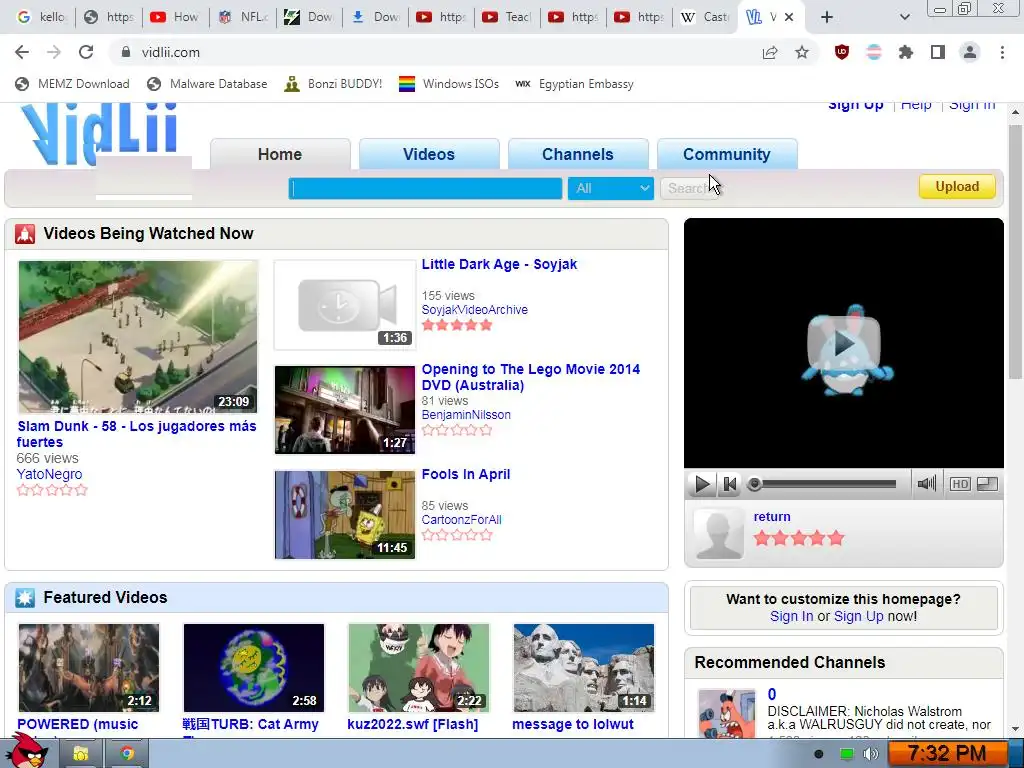This screenshot has width=1024, height=768.
Task: Click the VidLii search text field
Action: (425, 188)
